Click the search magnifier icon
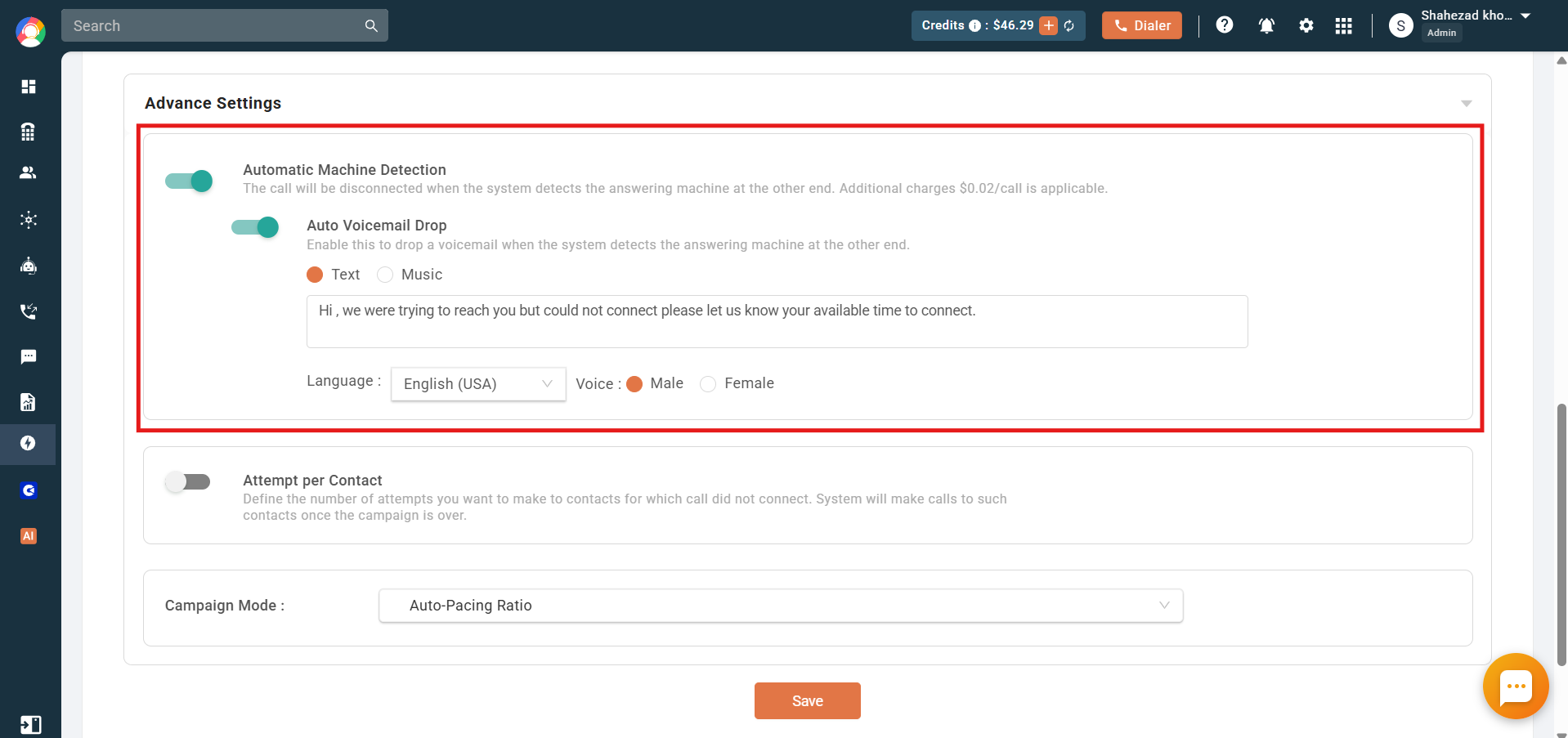Image resolution: width=1568 pixels, height=738 pixels. 371,25
